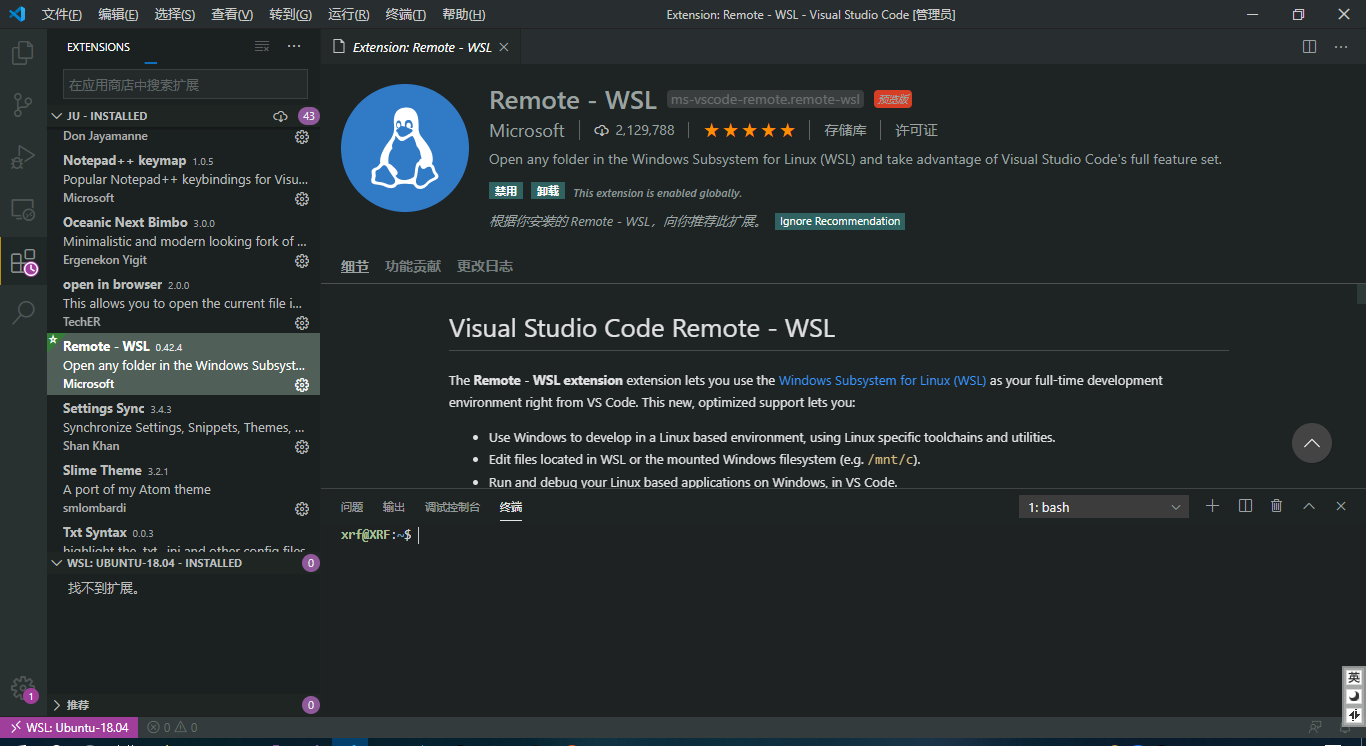Split the terminal pane
The height and width of the screenshot is (746, 1366).
tap(1245, 506)
